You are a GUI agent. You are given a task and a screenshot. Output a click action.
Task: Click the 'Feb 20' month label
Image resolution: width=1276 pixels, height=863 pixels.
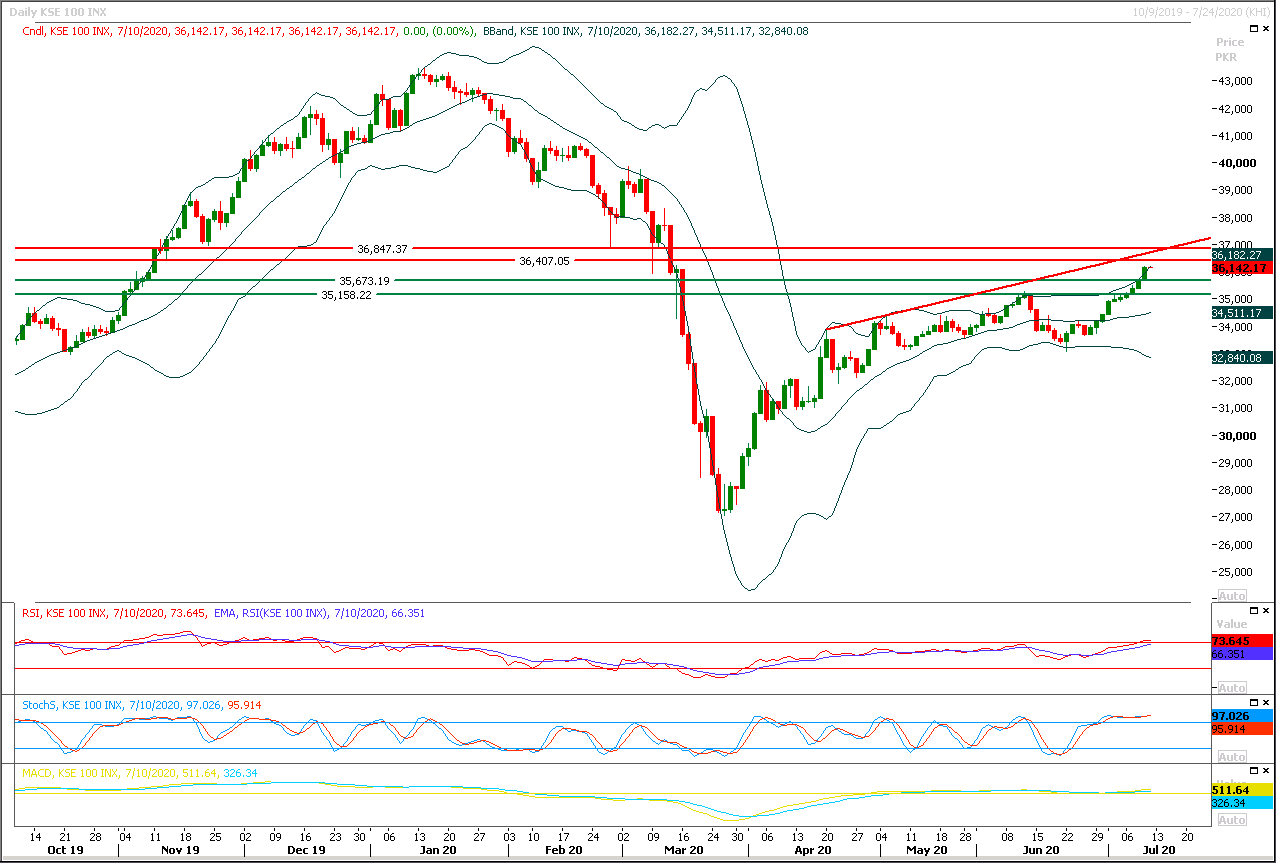point(563,850)
